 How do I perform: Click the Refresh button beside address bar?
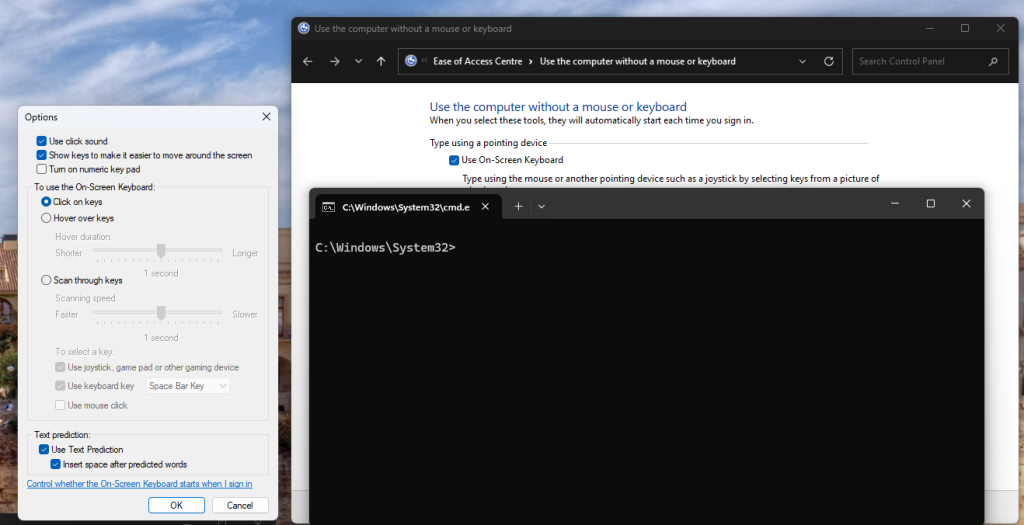tap(828, 62)
